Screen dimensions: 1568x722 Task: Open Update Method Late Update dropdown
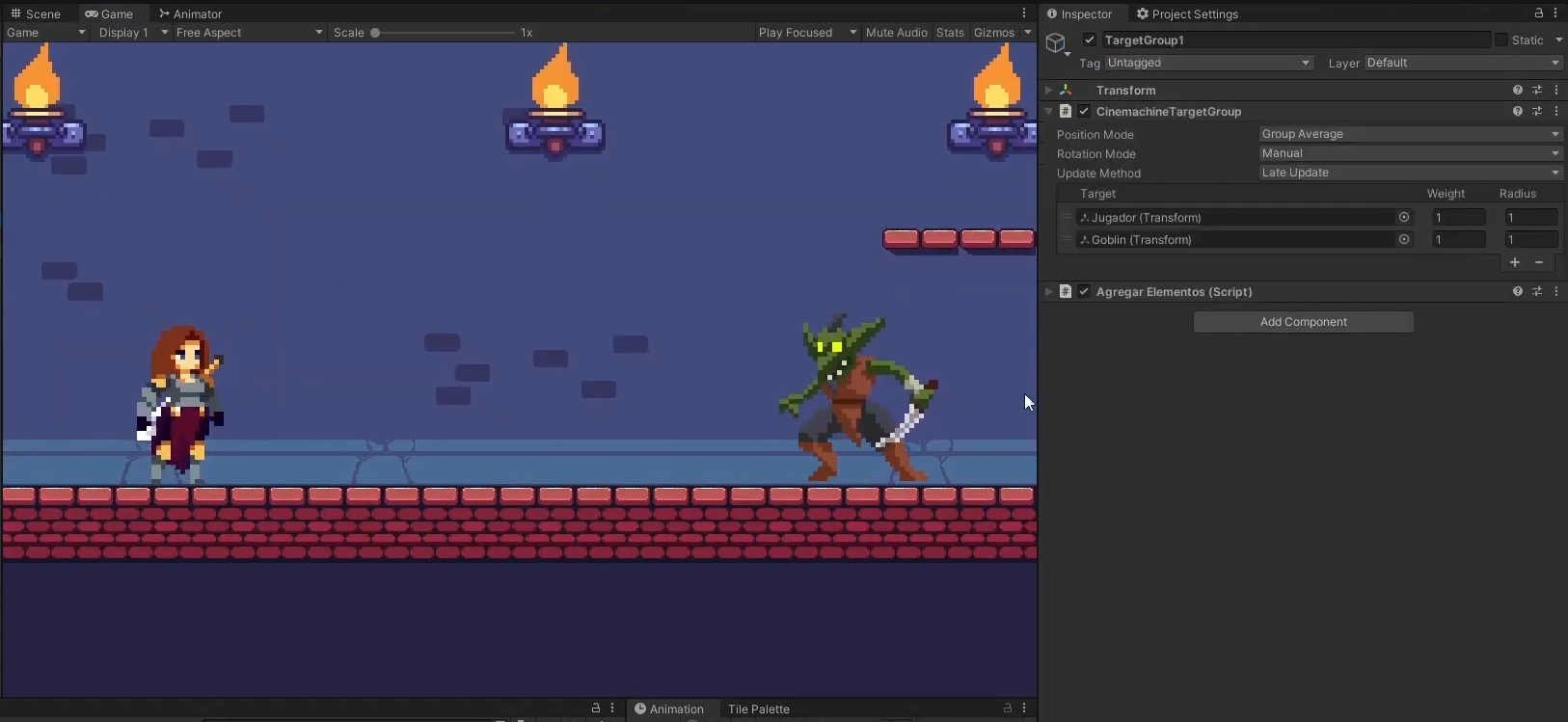coord(1411,173)
